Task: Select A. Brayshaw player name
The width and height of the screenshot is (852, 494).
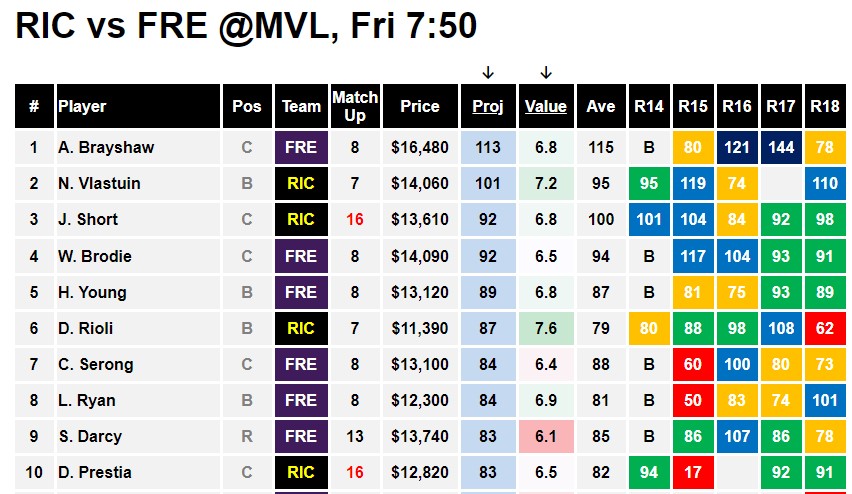Action: coord(106,147)
